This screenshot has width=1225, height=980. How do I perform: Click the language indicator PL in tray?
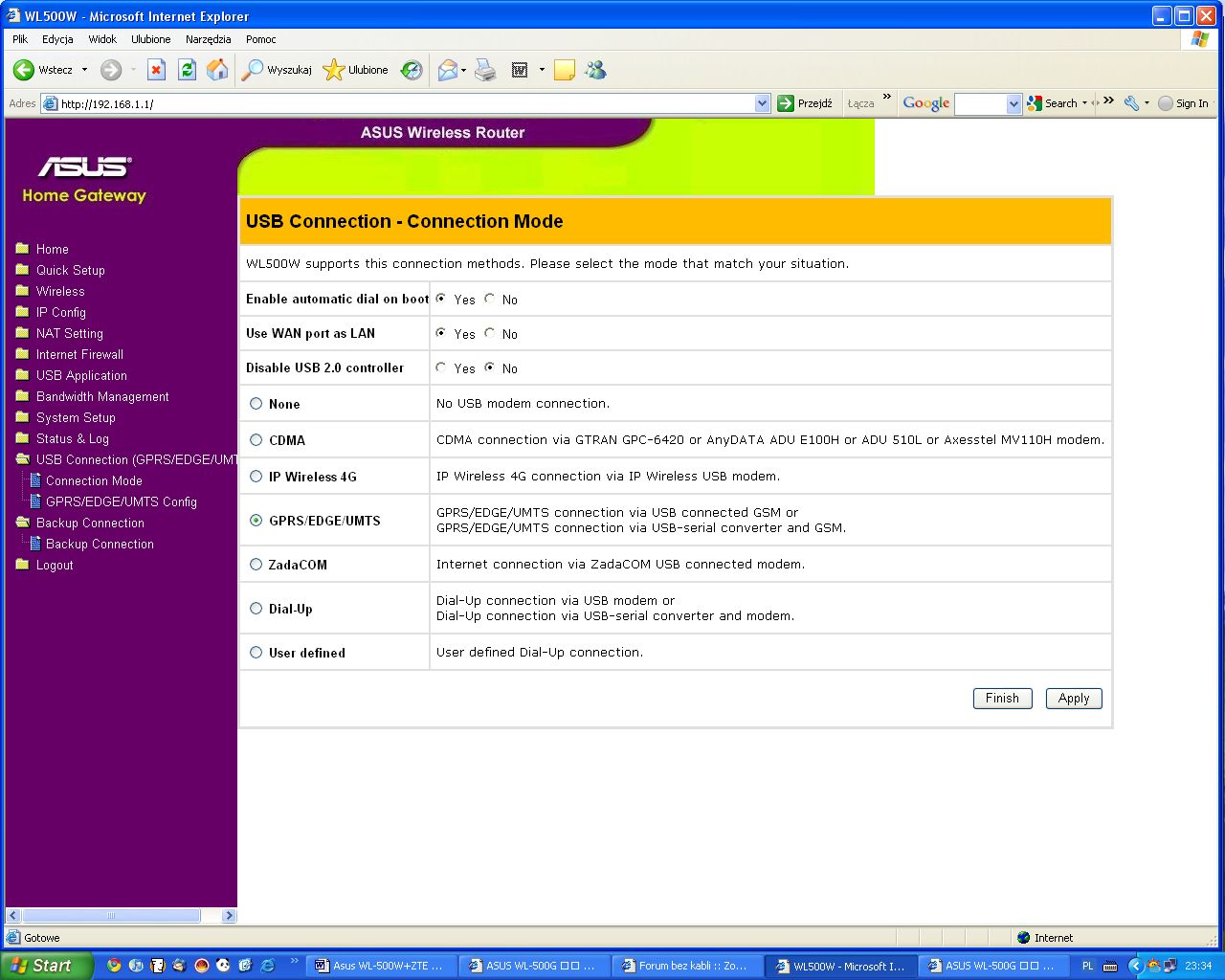coord(1087,966)
